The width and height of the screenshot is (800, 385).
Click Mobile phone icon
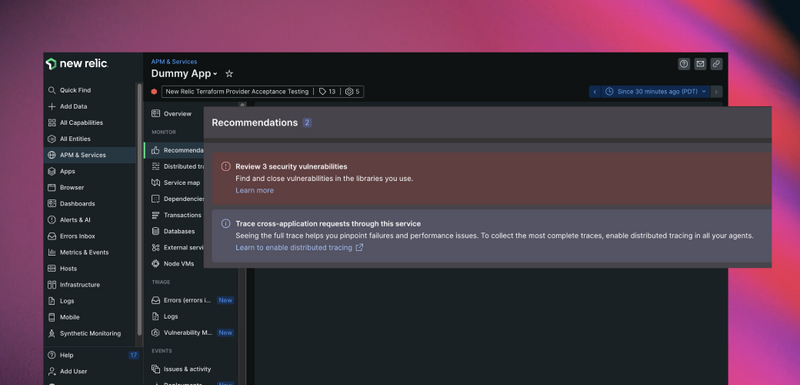[52, 317]
